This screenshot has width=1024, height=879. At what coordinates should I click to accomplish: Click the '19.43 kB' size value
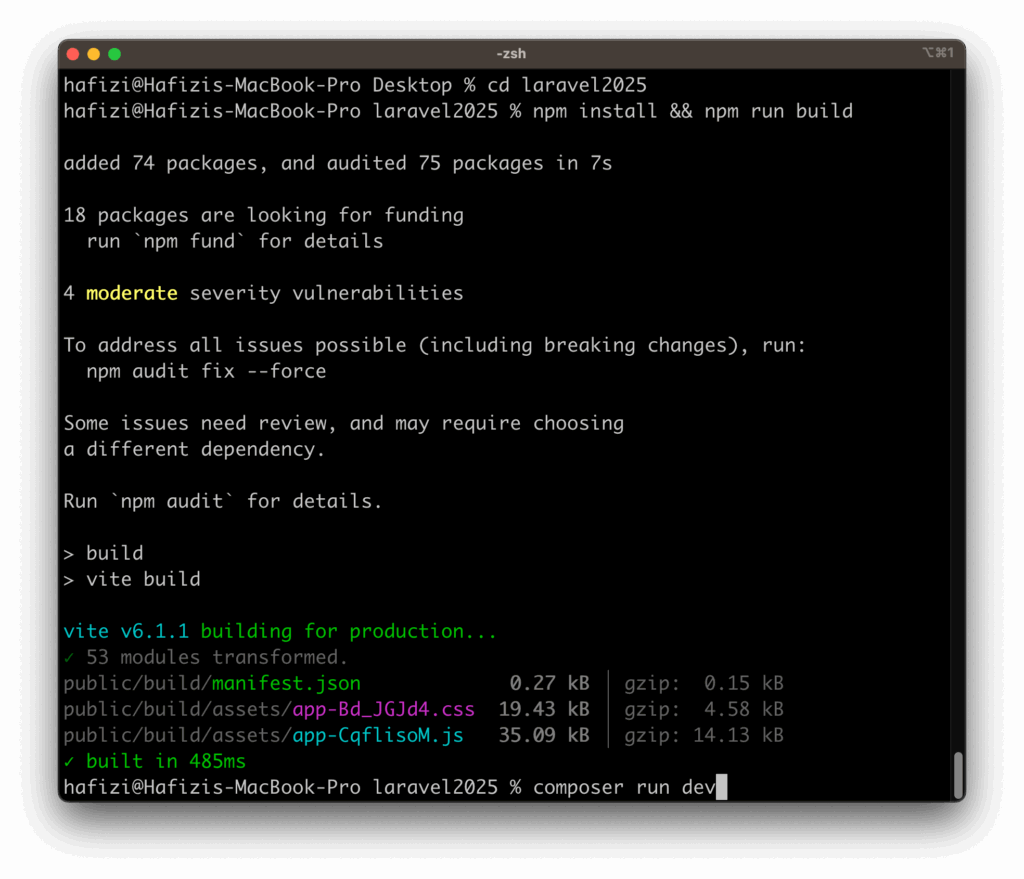(544, 710)
